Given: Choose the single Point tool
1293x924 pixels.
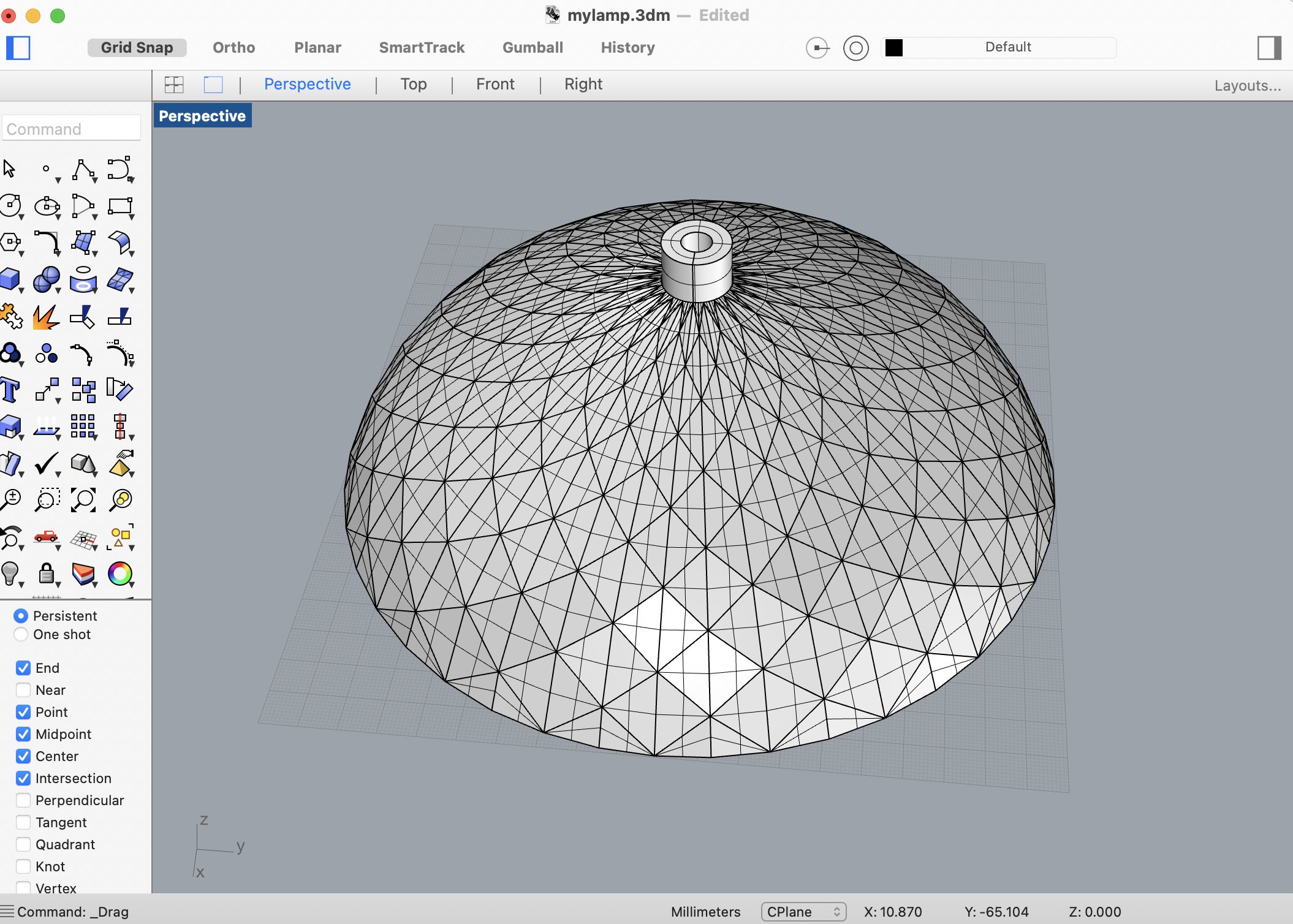Looking at the screenshot, I should coord(46,169).
